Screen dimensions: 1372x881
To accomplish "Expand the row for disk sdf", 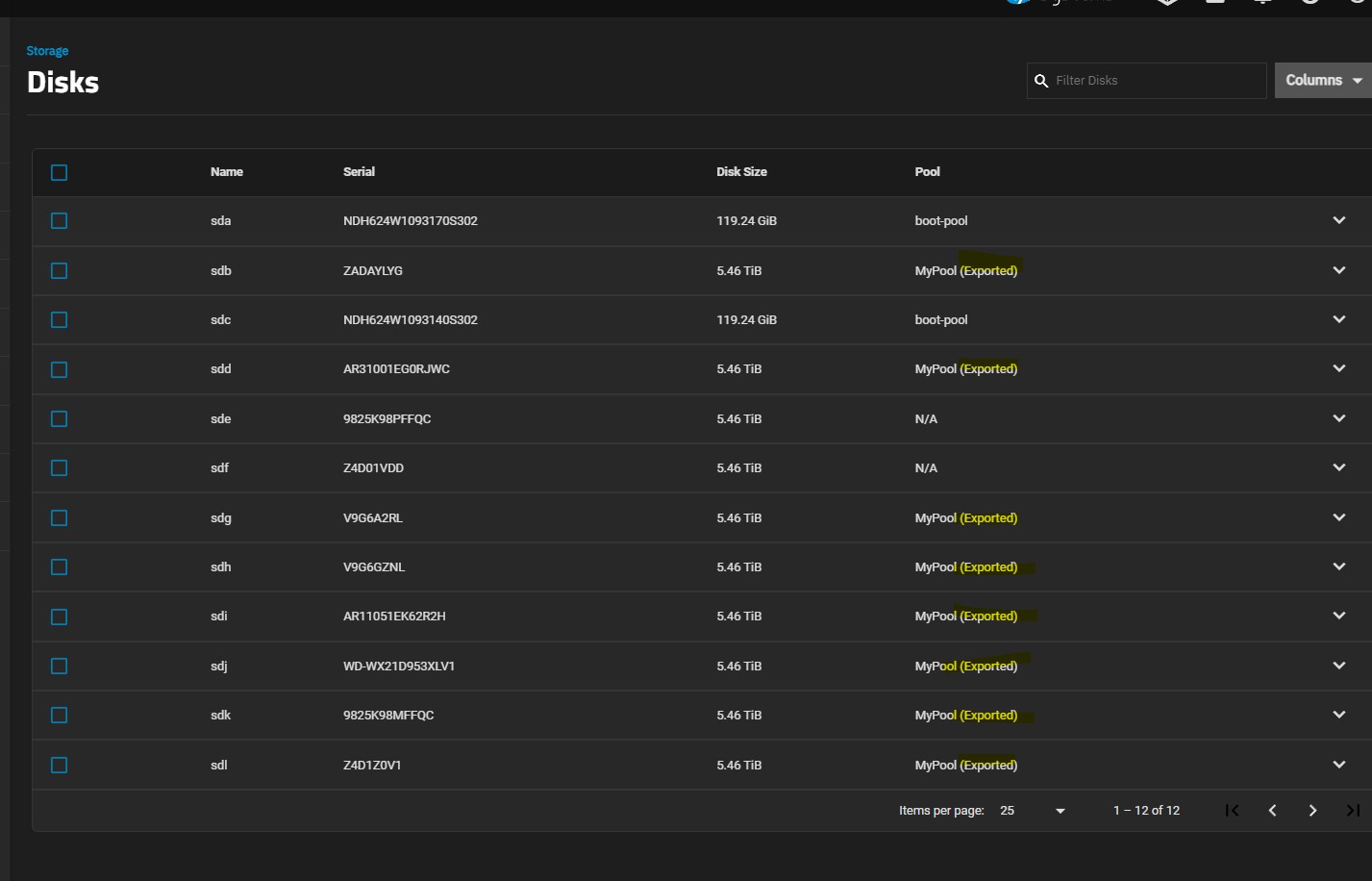I will [1338, 467].
